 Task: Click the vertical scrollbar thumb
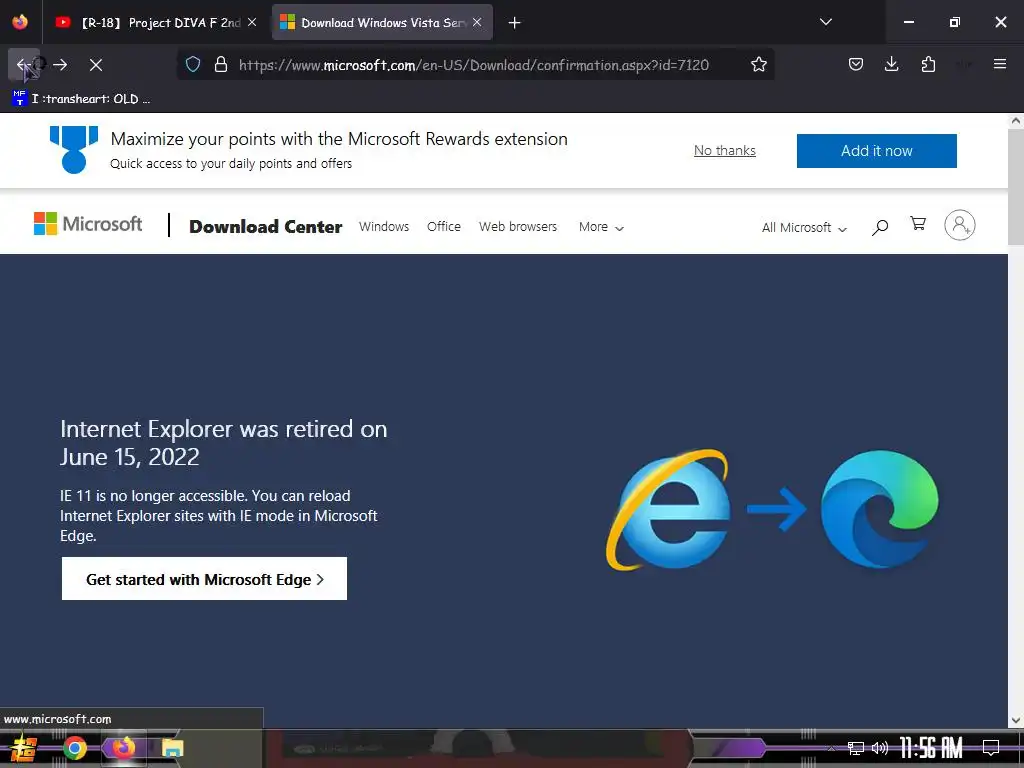1016,186
